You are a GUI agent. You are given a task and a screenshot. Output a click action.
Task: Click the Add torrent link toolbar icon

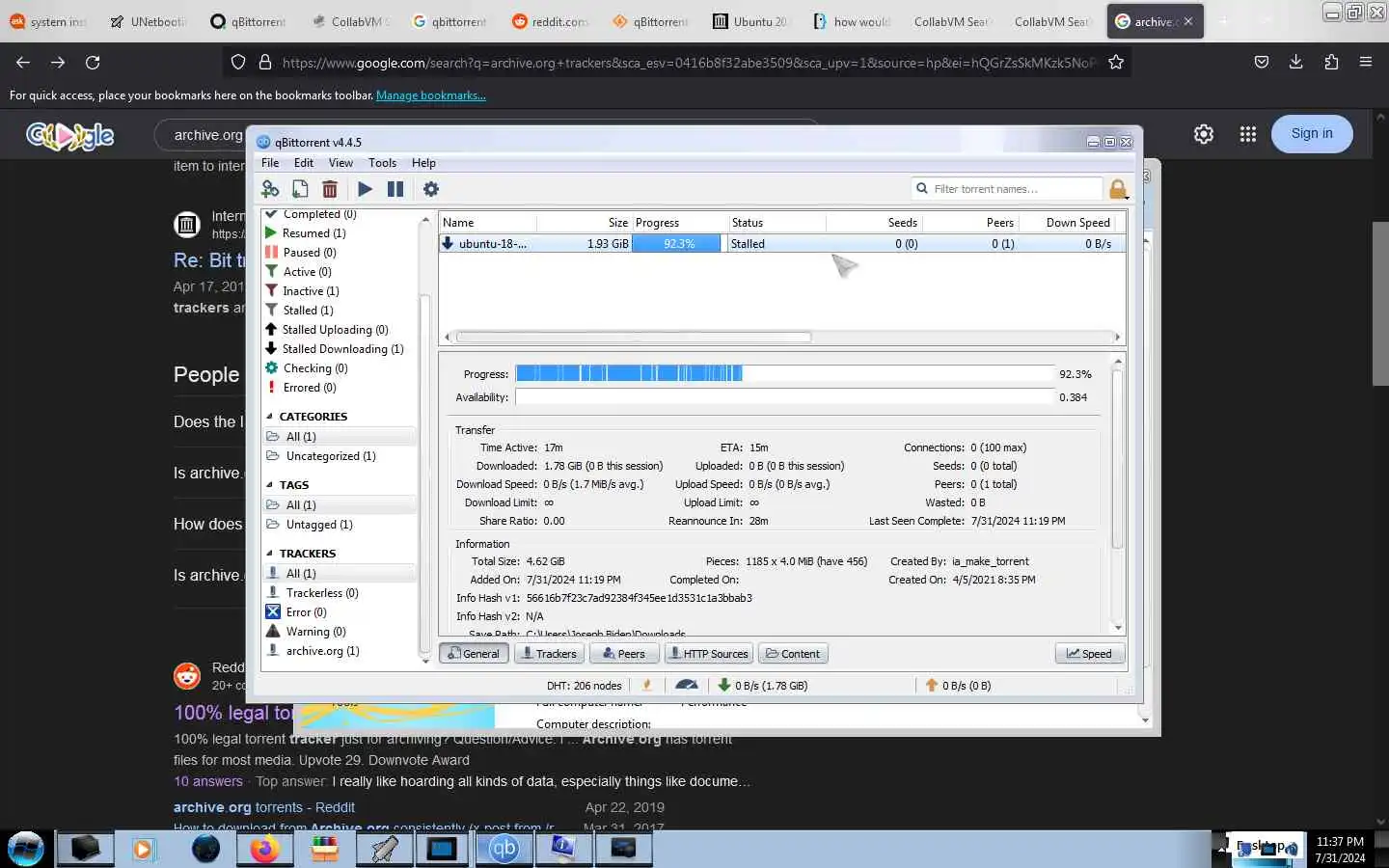coord(270,189)
